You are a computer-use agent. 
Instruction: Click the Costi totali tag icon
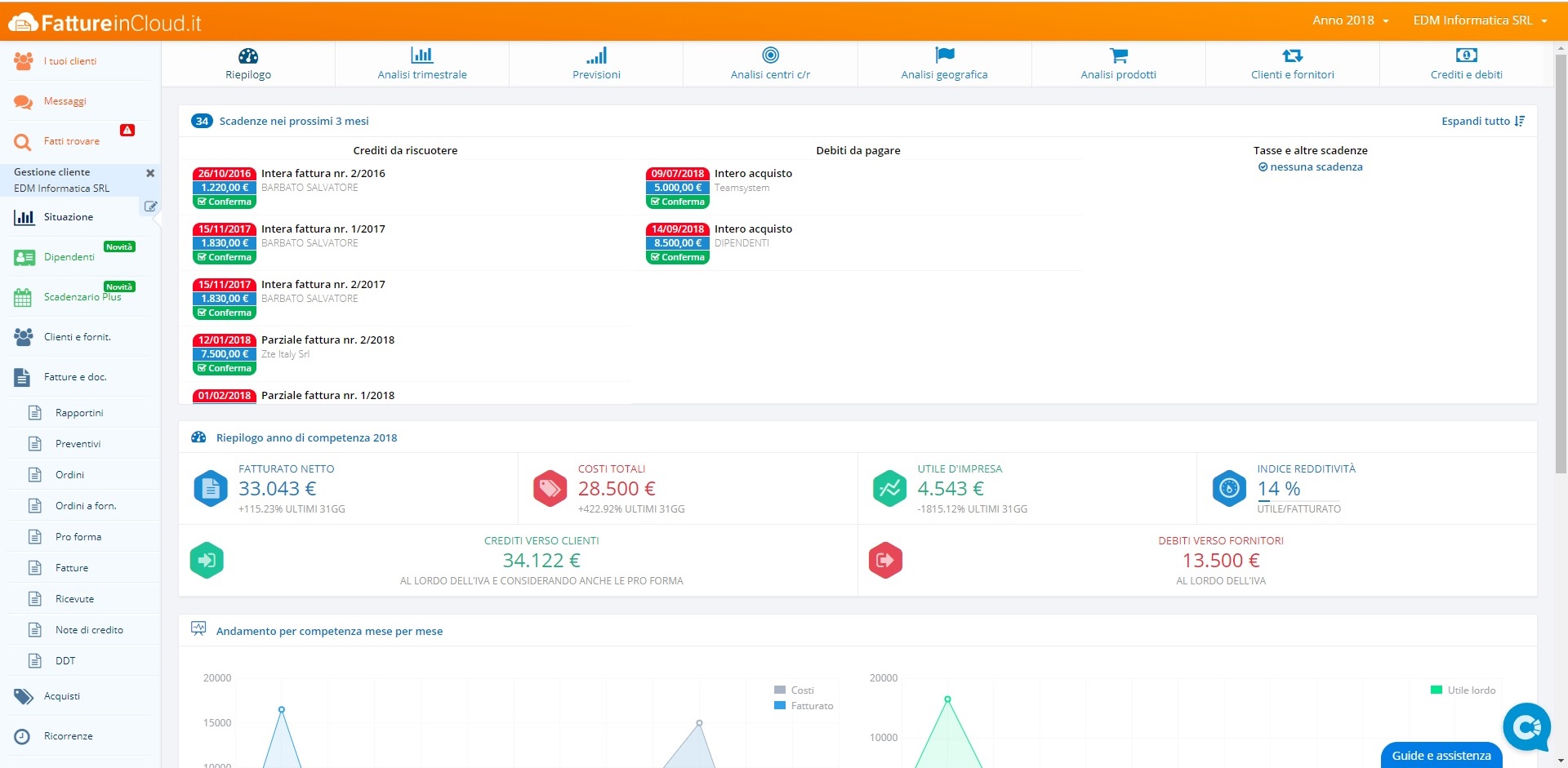point(550,489)
